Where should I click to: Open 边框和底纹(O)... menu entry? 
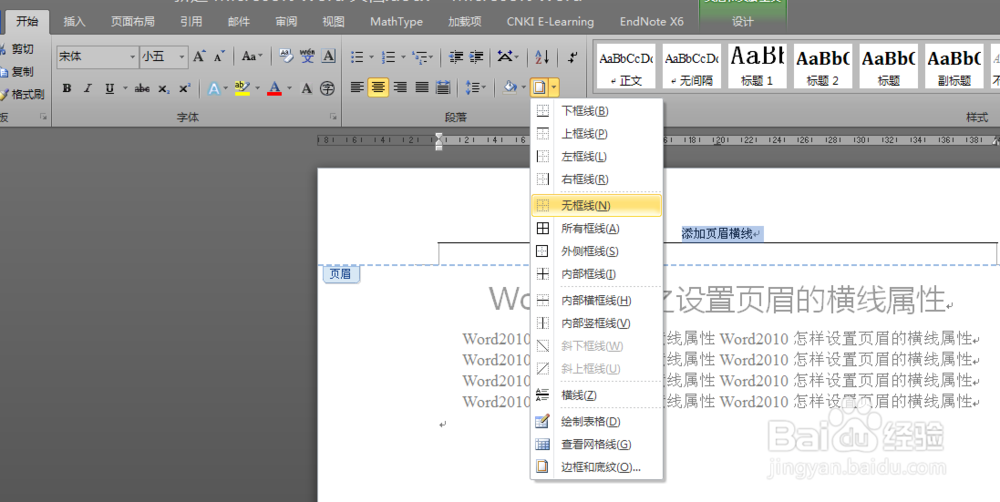point(596,467)
